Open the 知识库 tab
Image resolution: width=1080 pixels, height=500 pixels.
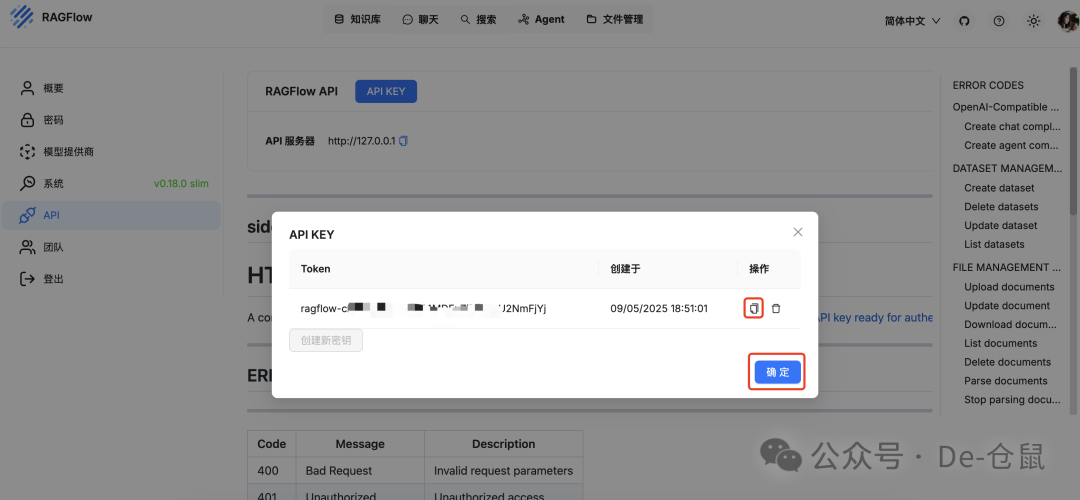tap(357, 19)
